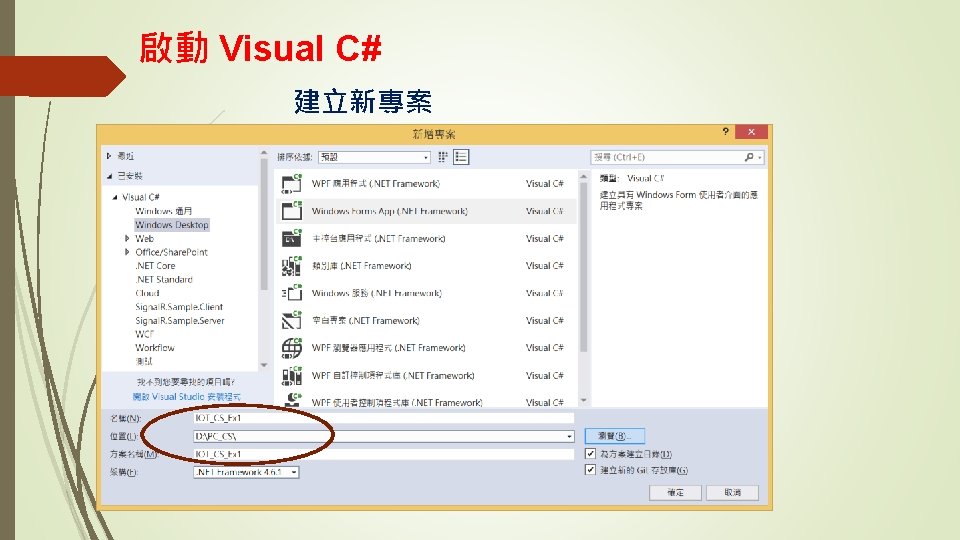
Task: Open the sort by dropdown
Action: tap(373, 157)
